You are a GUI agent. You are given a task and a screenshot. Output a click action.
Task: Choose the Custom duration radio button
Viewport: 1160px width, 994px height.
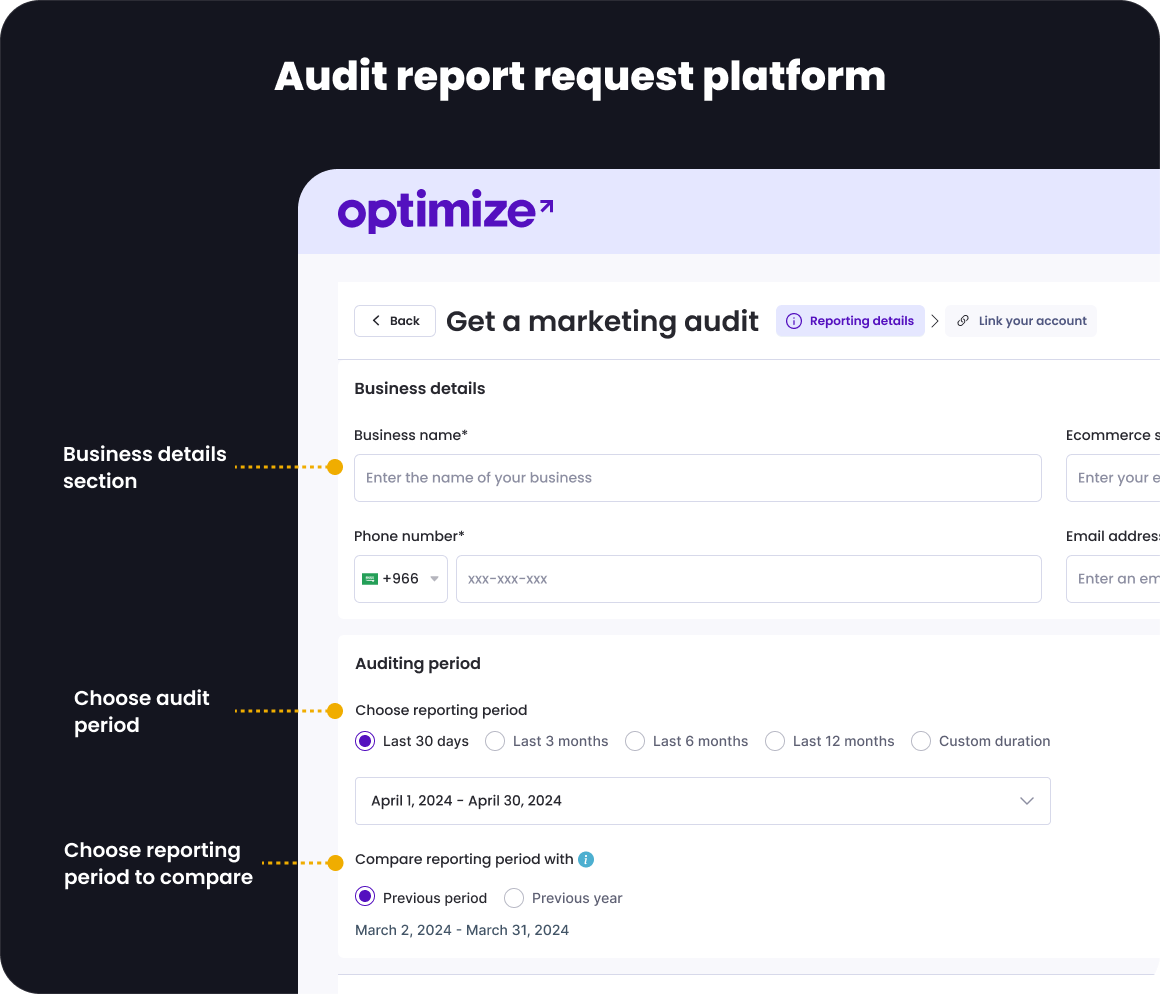tap(921, 741)
